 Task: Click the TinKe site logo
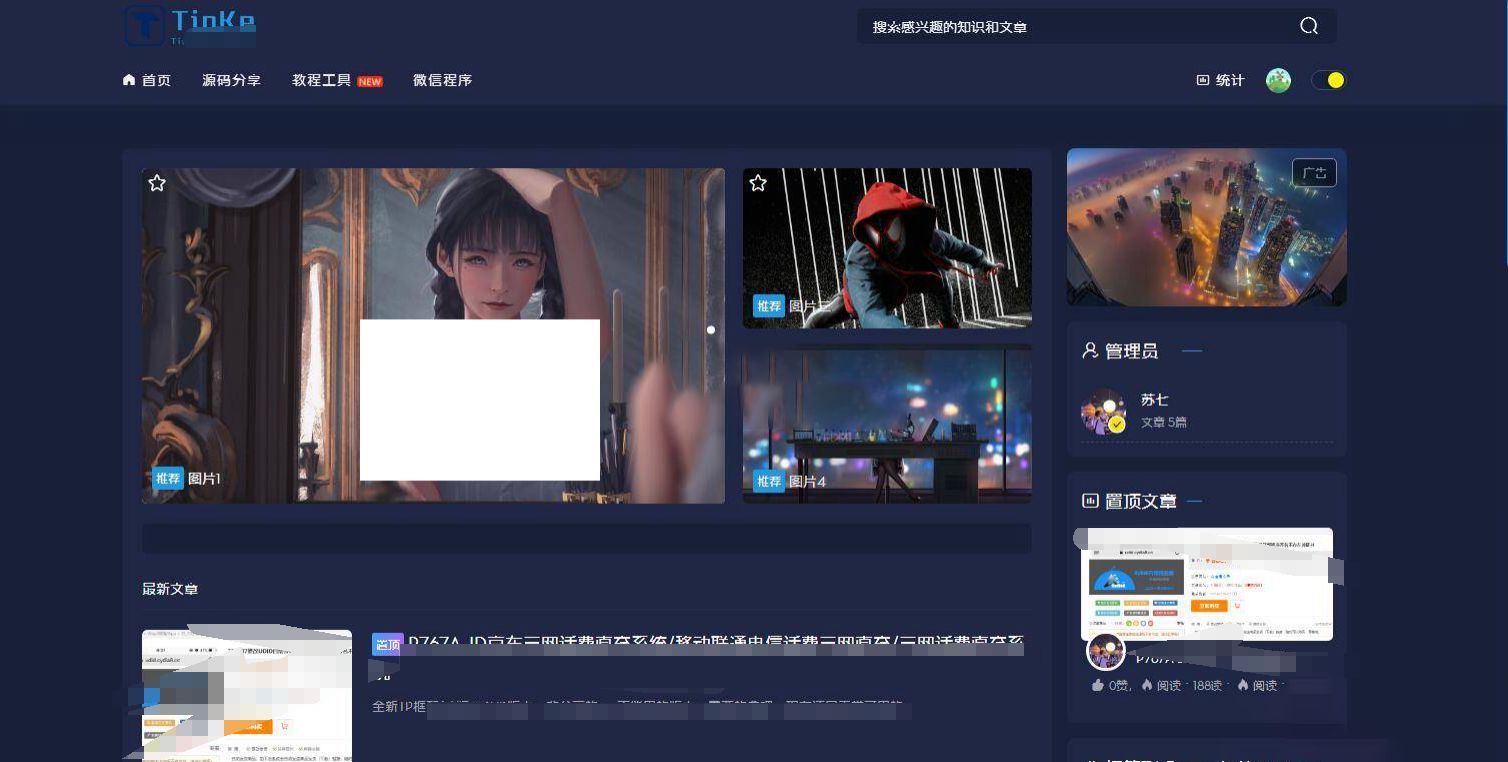pos(188,26)
